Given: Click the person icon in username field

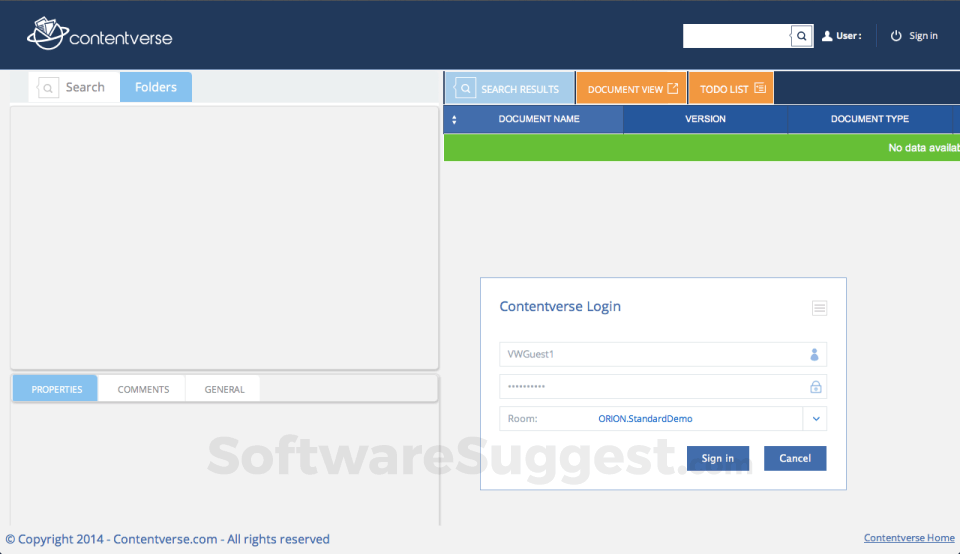Looking at the screenshot, I should tap(814, 354).
